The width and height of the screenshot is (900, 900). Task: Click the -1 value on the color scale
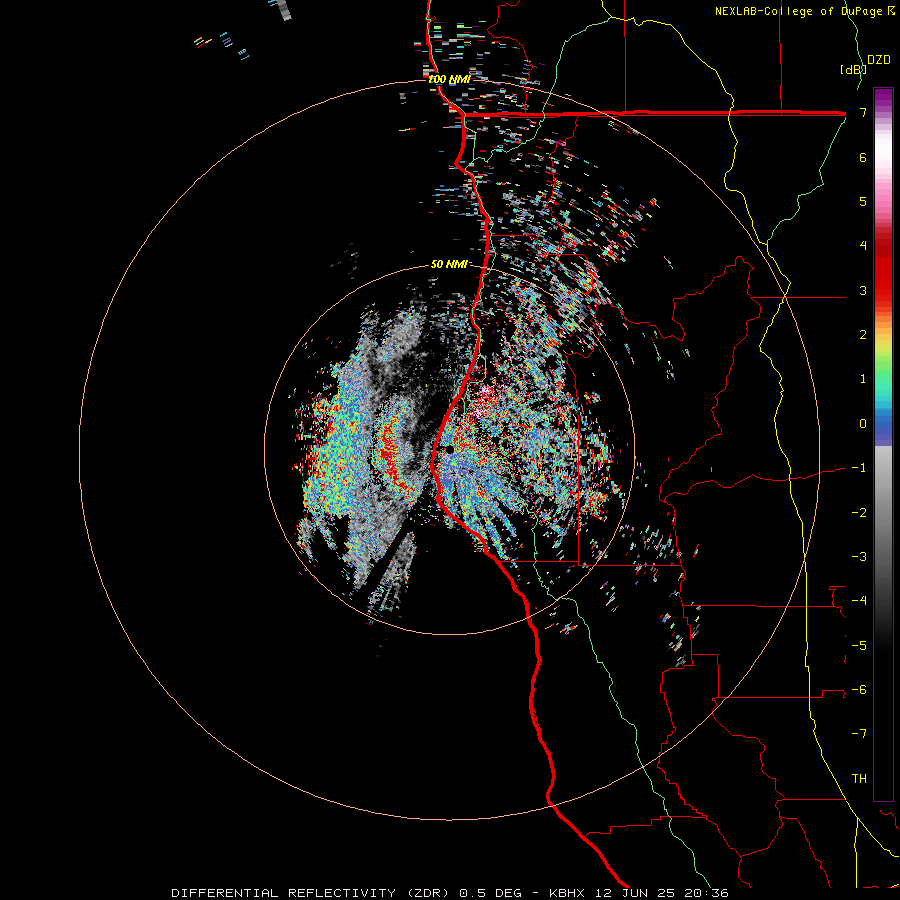click(x=859, y=468)
